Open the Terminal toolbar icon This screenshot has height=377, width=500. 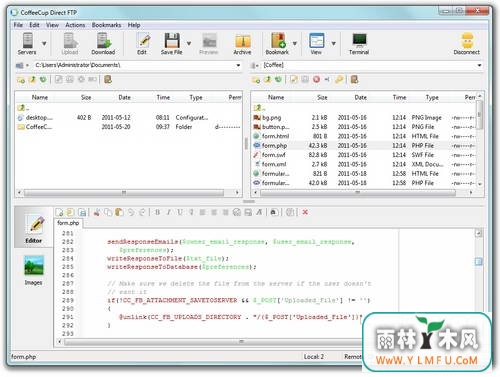click(359, 44)
